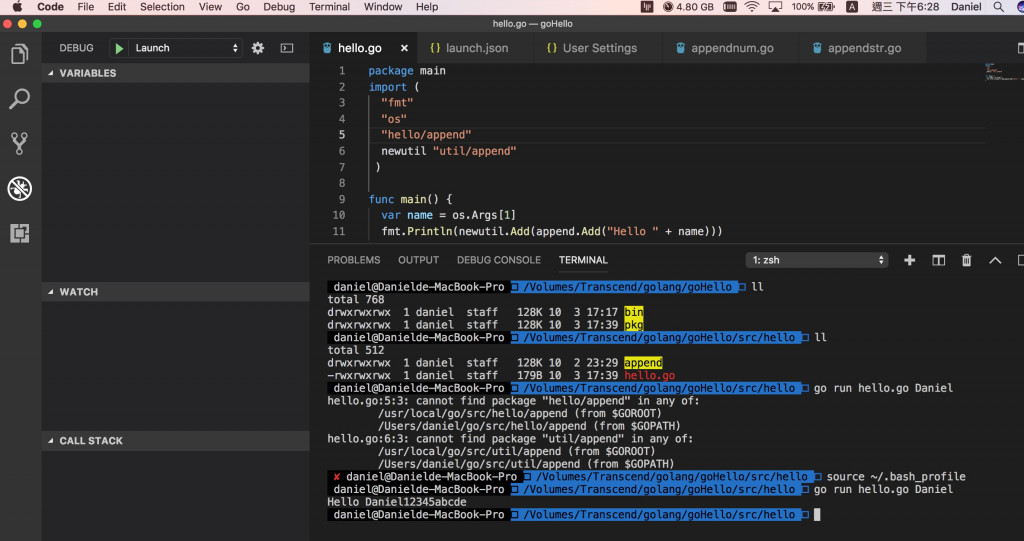
Task: Click the minimap at editor right edge
Action: tap(1003, 72)
